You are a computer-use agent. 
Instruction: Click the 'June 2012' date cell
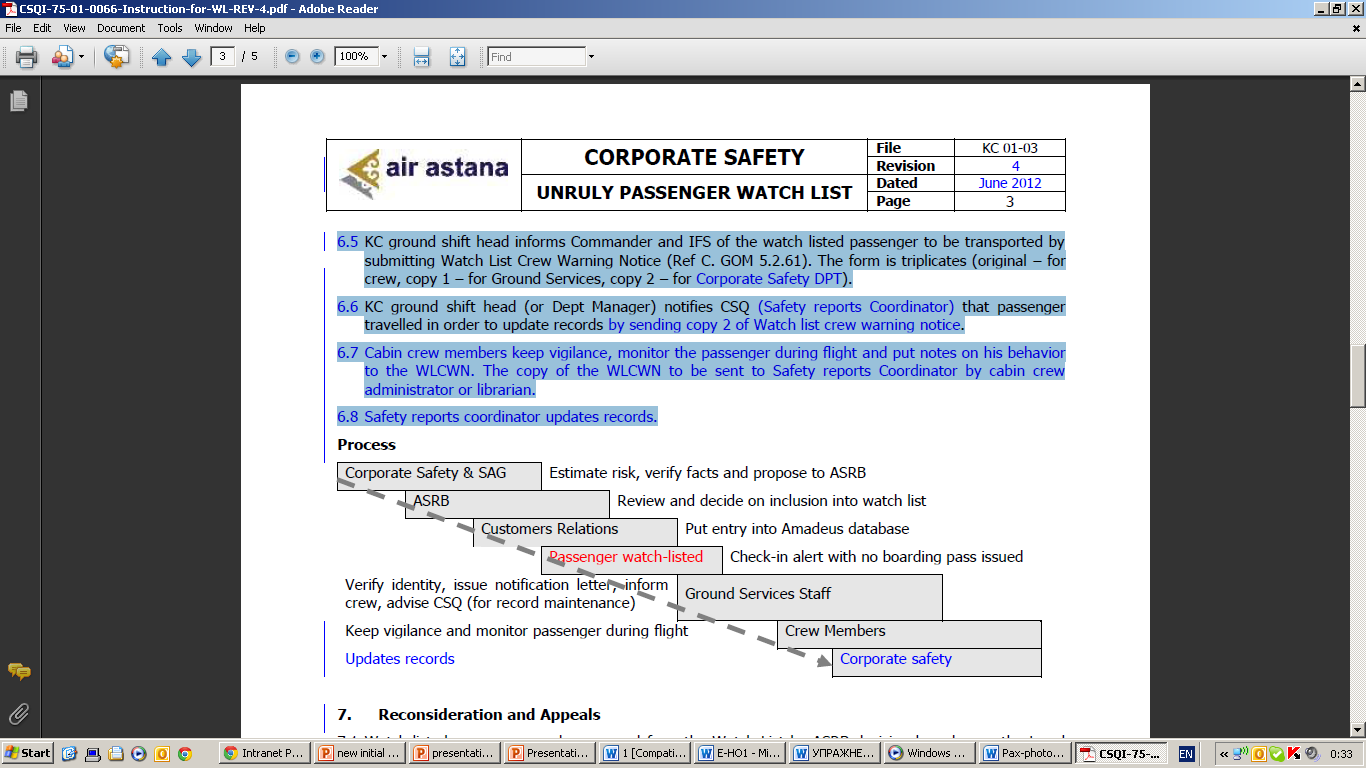tap(1010, 183)
